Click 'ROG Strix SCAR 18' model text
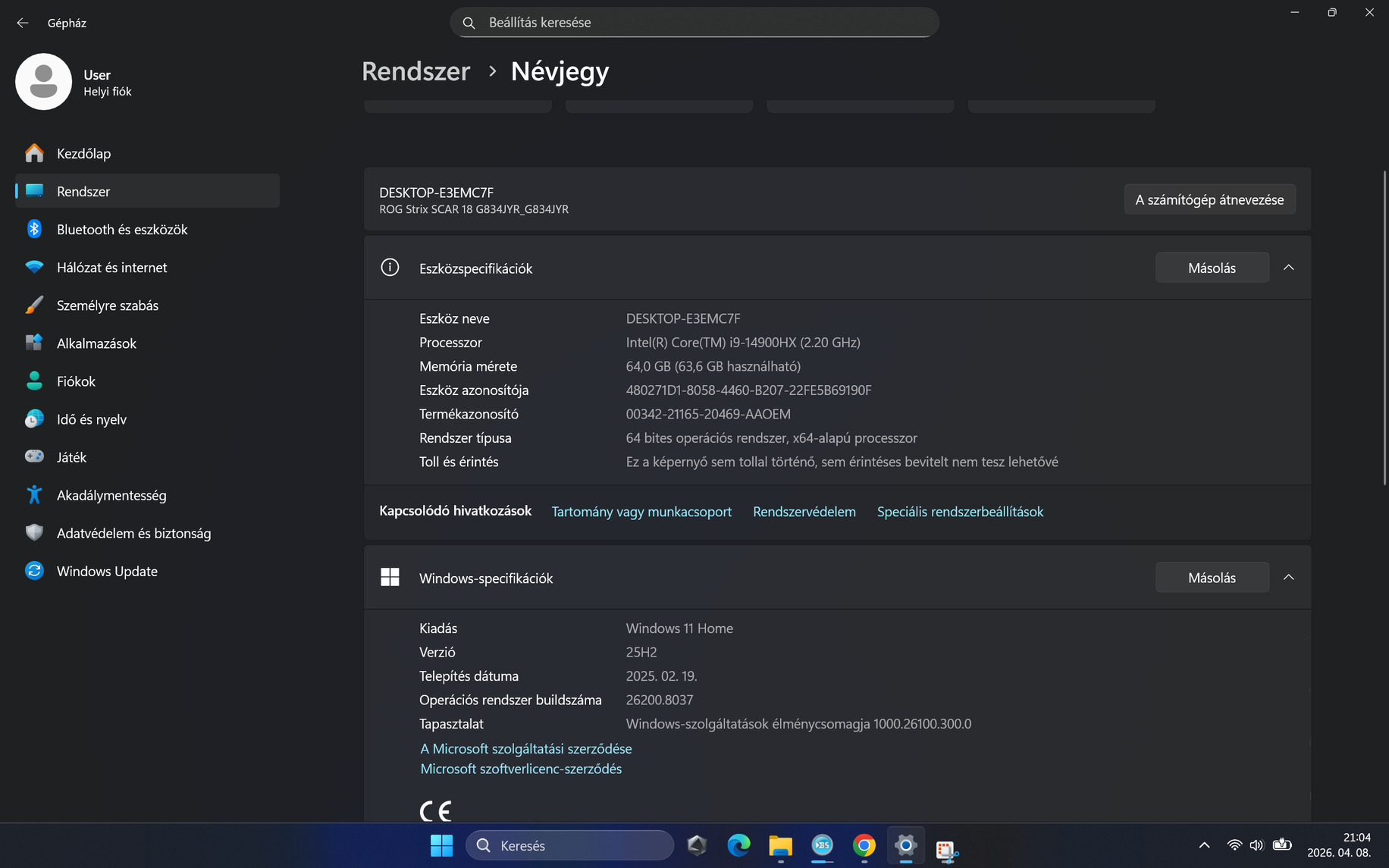Screen dimensions: 1389x868 pos(426,209)
